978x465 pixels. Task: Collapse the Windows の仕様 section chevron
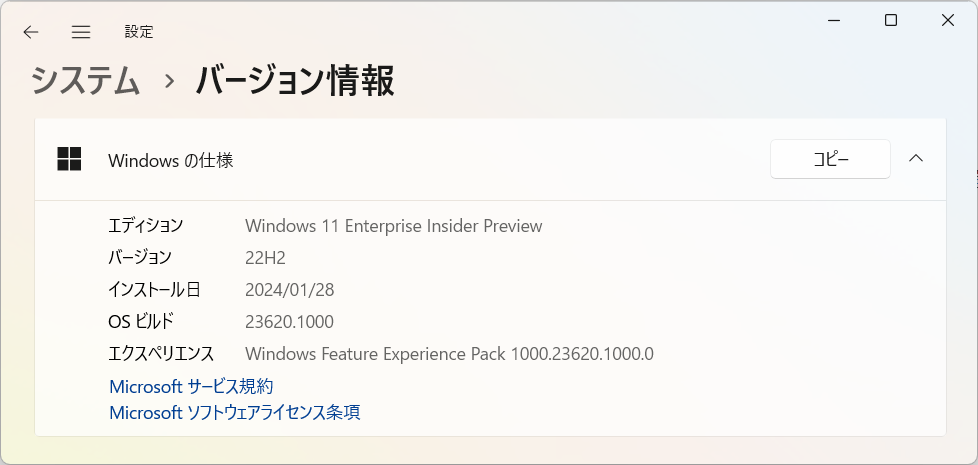[916, 158]
